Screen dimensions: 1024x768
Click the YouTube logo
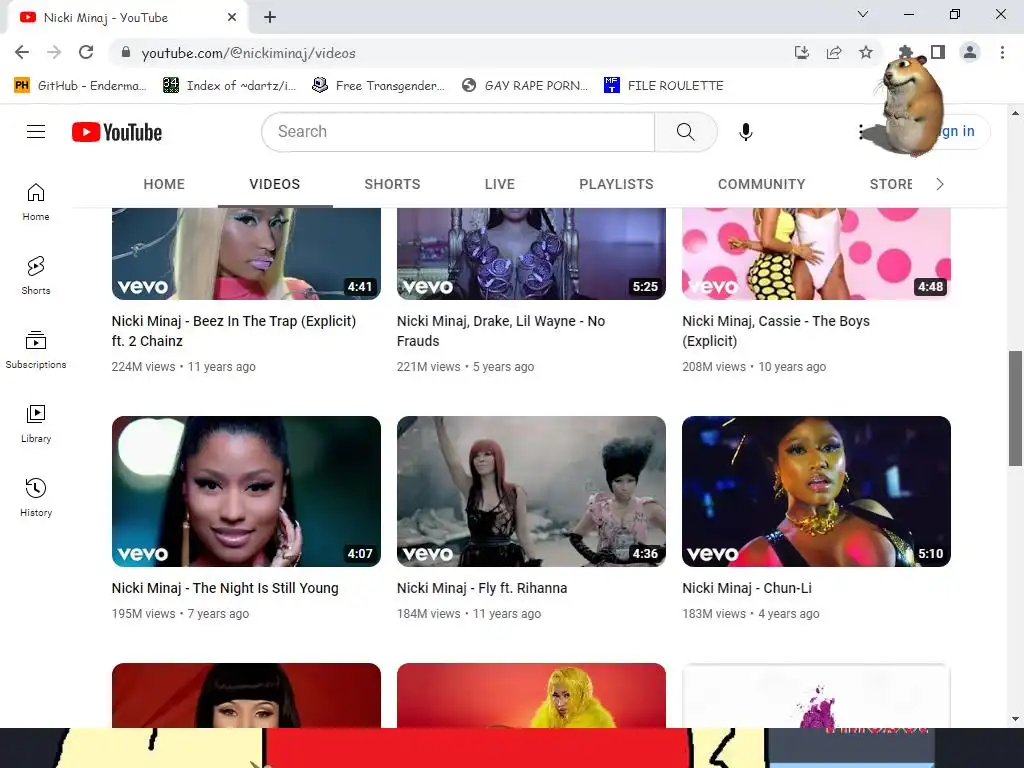pos(117,132)
